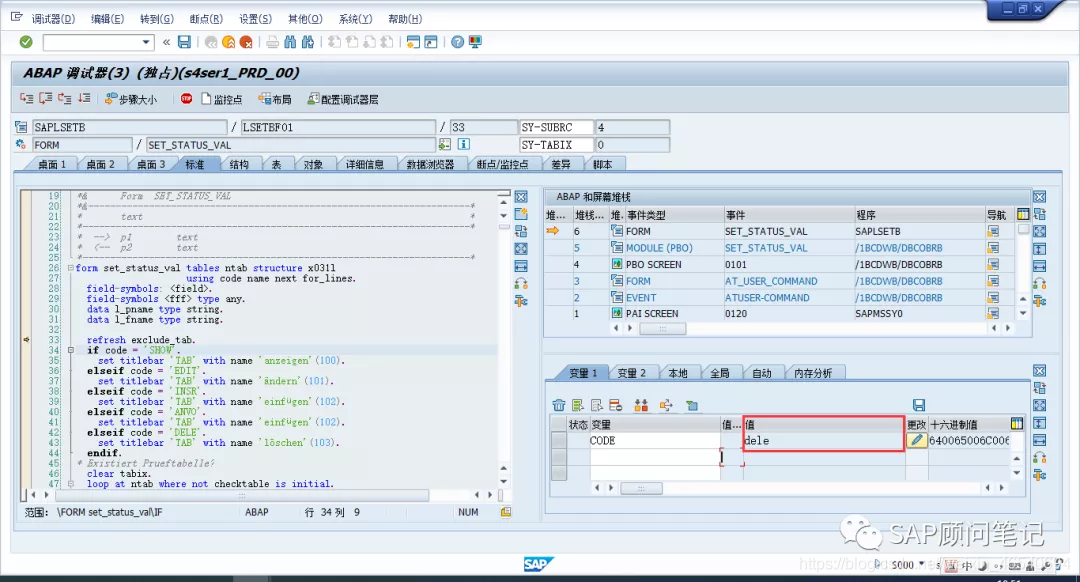Click the Single Step (step into) debugger icon
Image resolution: width=1080 pixels, height=582 pixels.
26,98
